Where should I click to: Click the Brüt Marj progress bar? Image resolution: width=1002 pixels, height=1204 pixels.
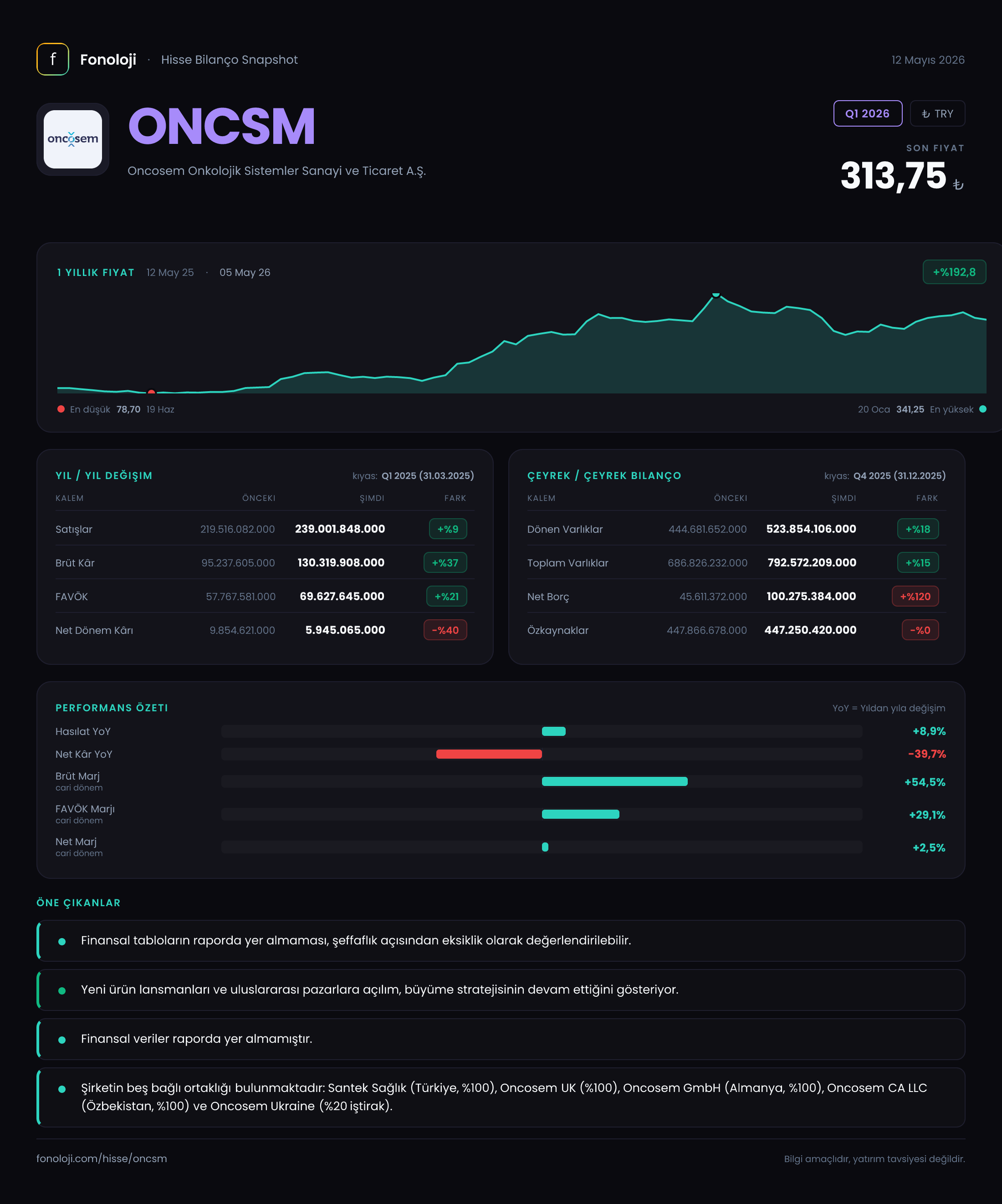click(x=542, y=781)
